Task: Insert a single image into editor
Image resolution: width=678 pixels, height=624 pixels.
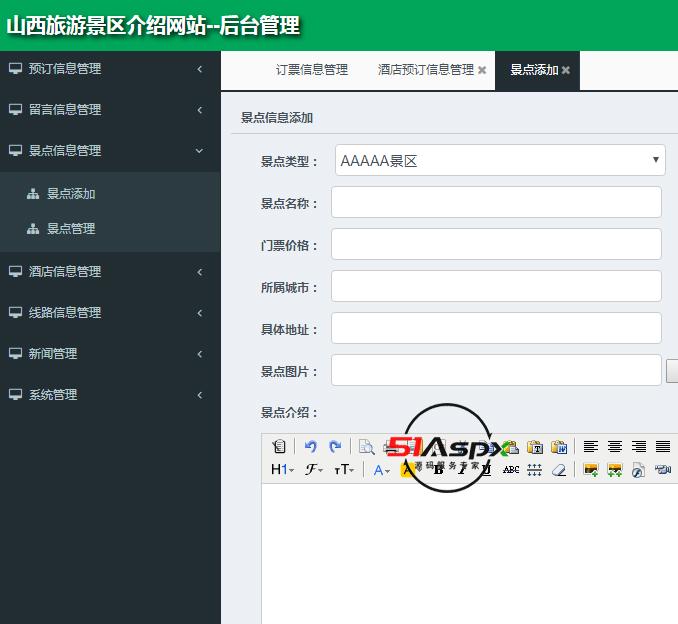Action: (591, 470)
